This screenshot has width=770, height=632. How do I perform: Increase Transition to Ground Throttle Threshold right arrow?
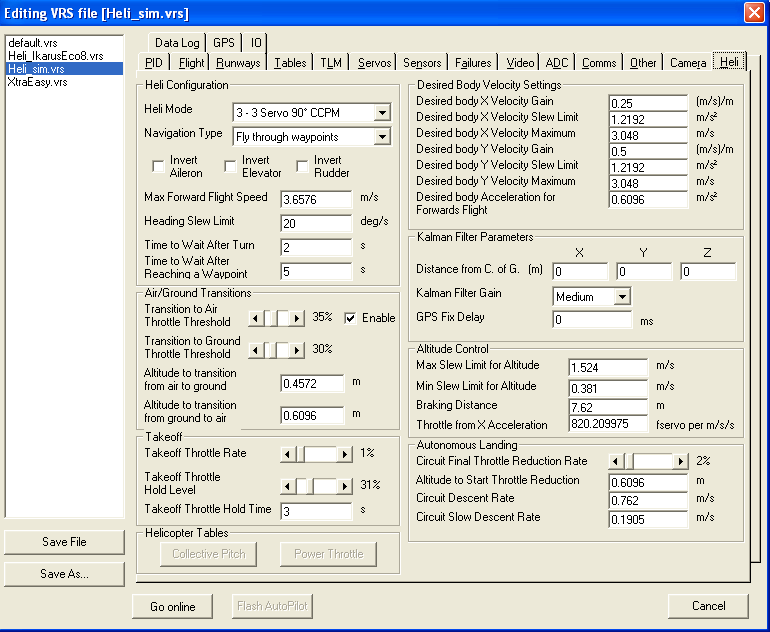pos(296,351)
